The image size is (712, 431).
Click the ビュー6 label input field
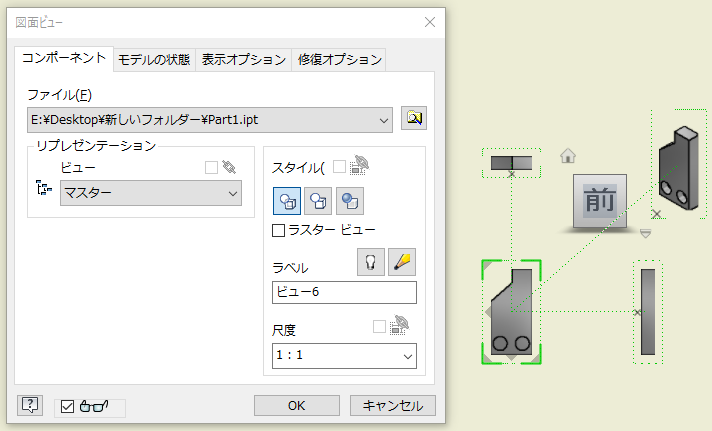pyautogui.click(x=344, y=292)
